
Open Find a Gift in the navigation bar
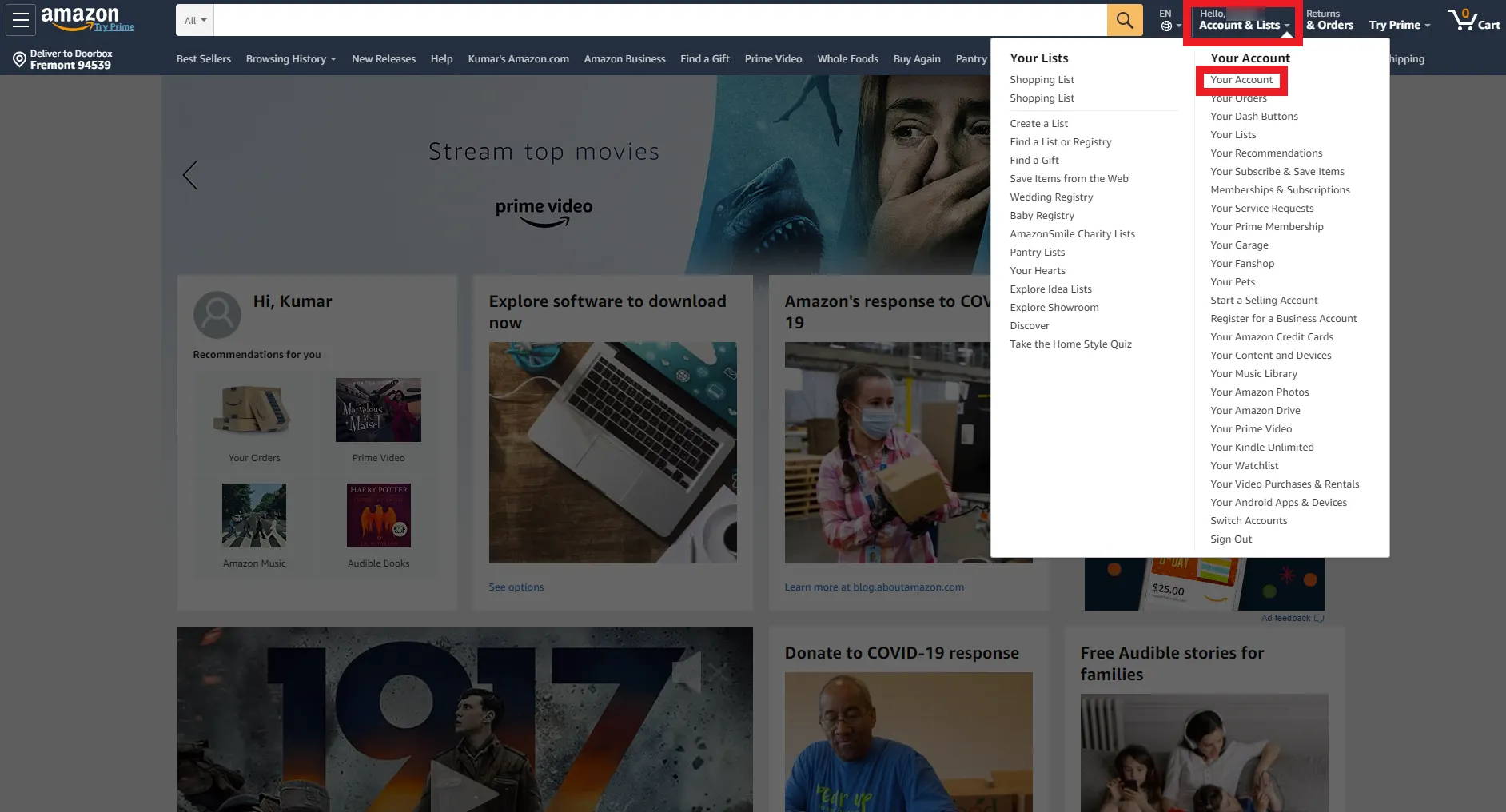704,58
